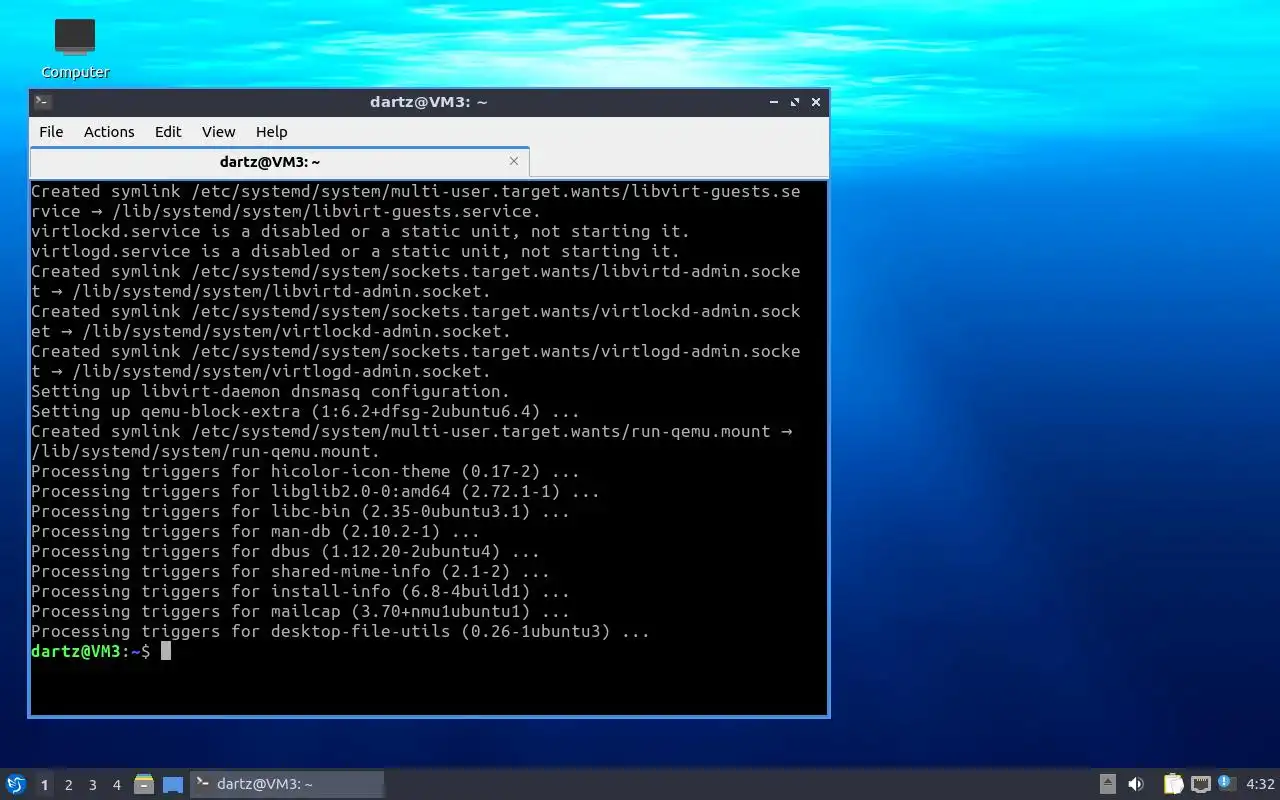This screenshot has width=1280, height=800.
Task: Open the volume speaker tray icon
Action: (x=1136, y=784)
